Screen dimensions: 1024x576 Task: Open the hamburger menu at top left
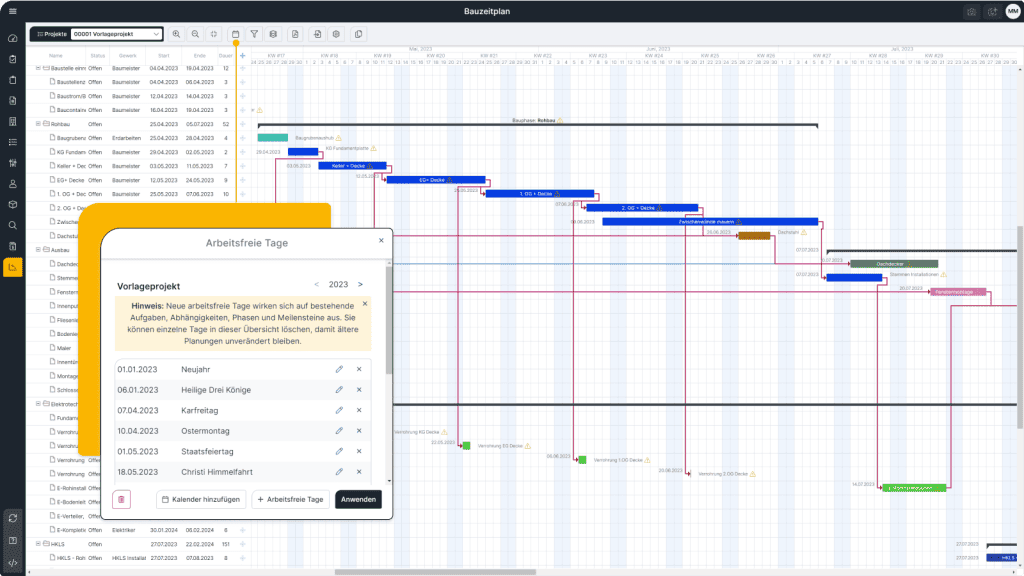[x=12, y=11]
